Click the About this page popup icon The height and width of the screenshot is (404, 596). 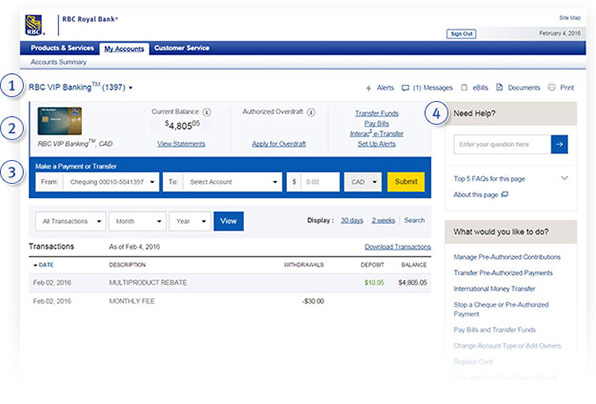click(x=504, y=195)
